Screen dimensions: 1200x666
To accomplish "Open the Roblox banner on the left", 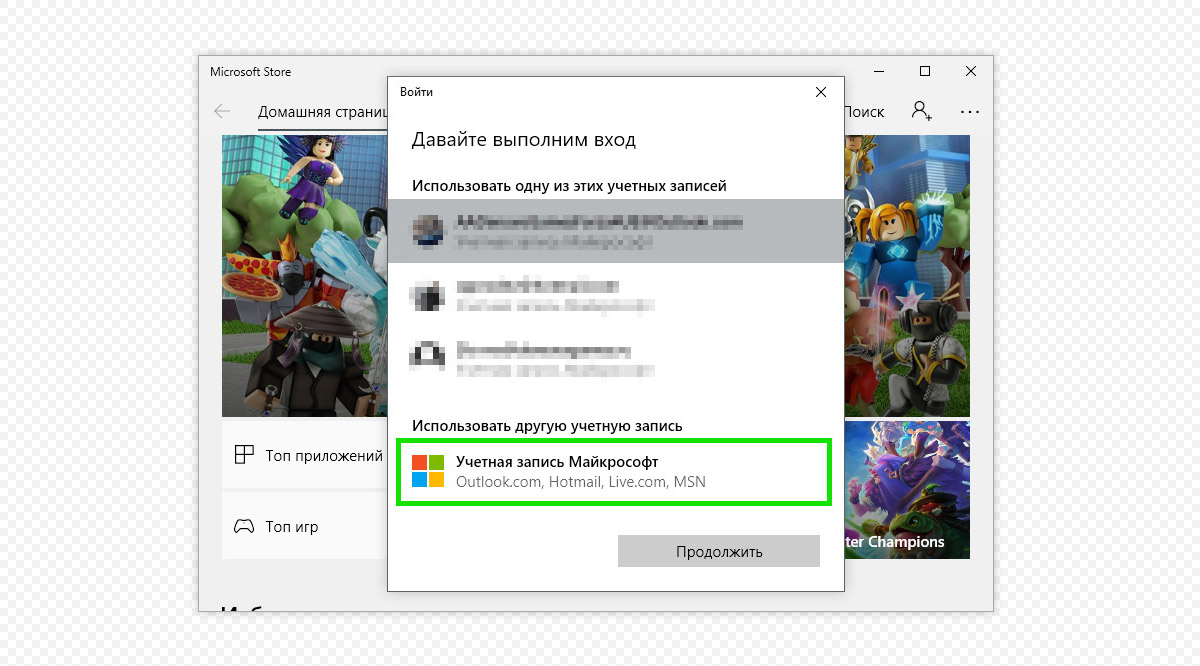I will [304, 276].
